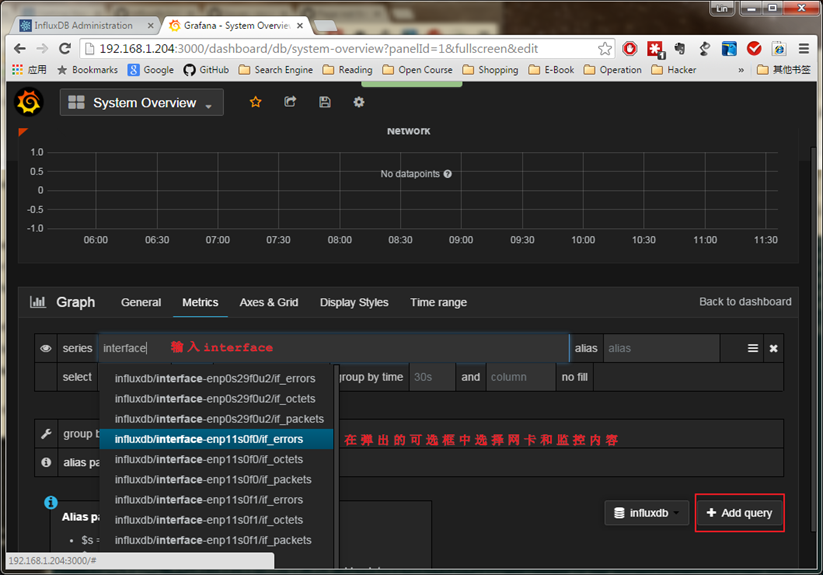Open the influxdb datasource dropdown
823x575 pixels.
(646, 513)
